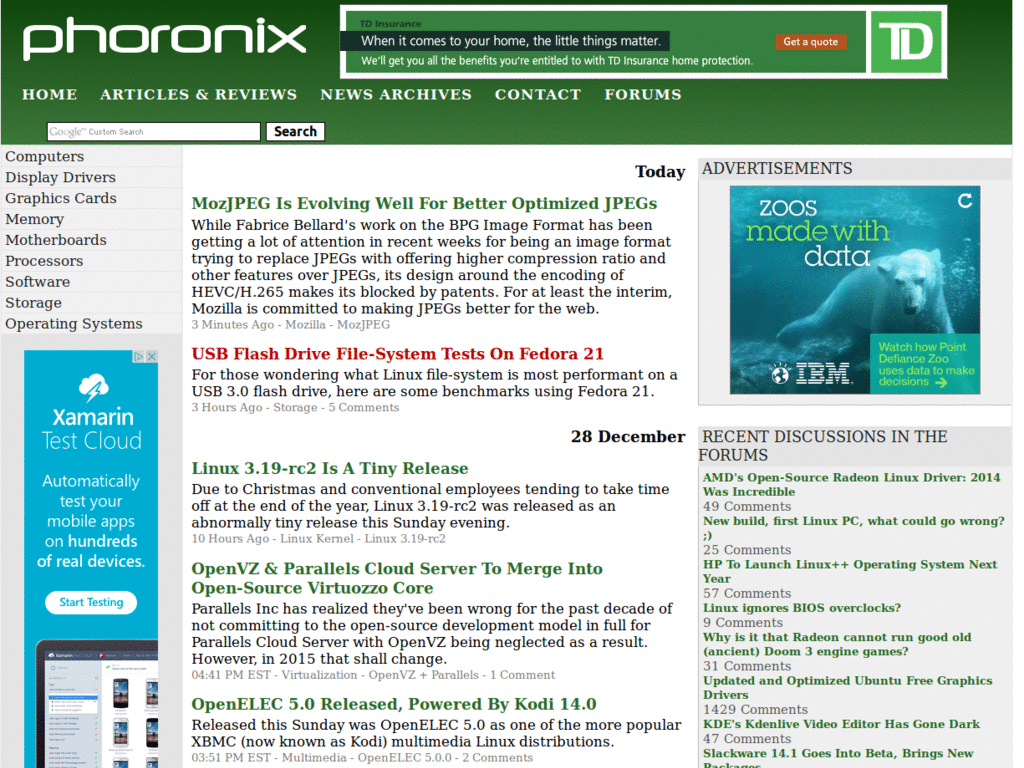Open the FORUMS menu item
This screenshot has height=768, width=1024.
(x=643, y=95)
